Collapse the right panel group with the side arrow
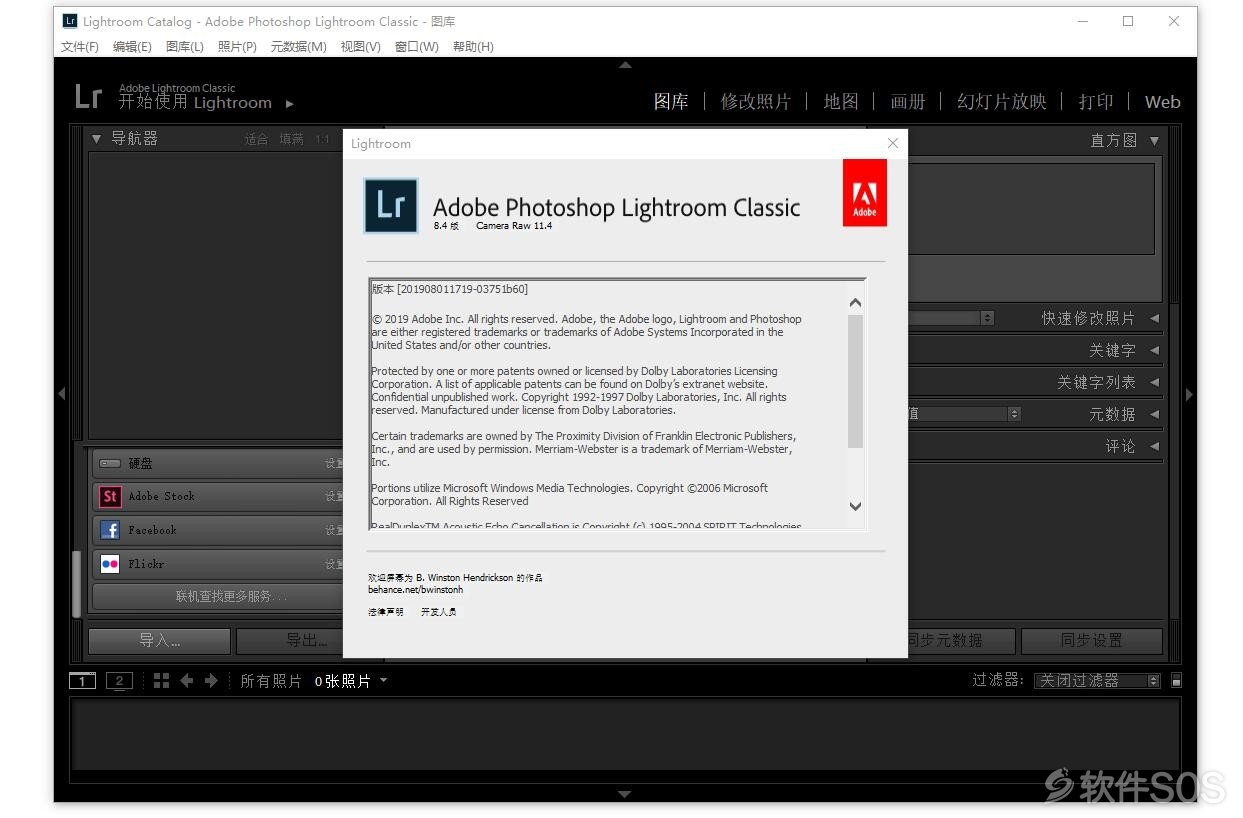 coord(1189,394)
